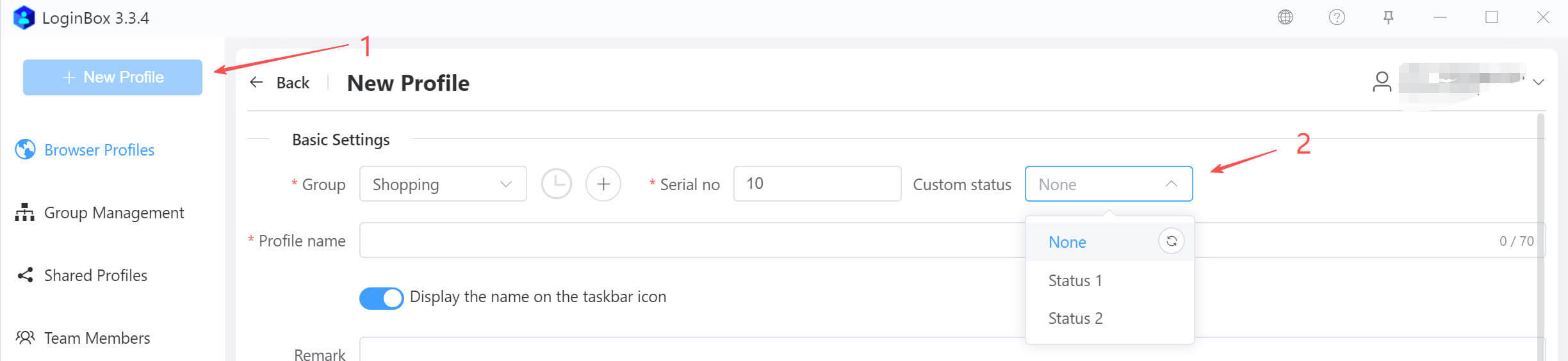
Task: Choose Status 1 from the dropdown list
Action: point(1075,280)
